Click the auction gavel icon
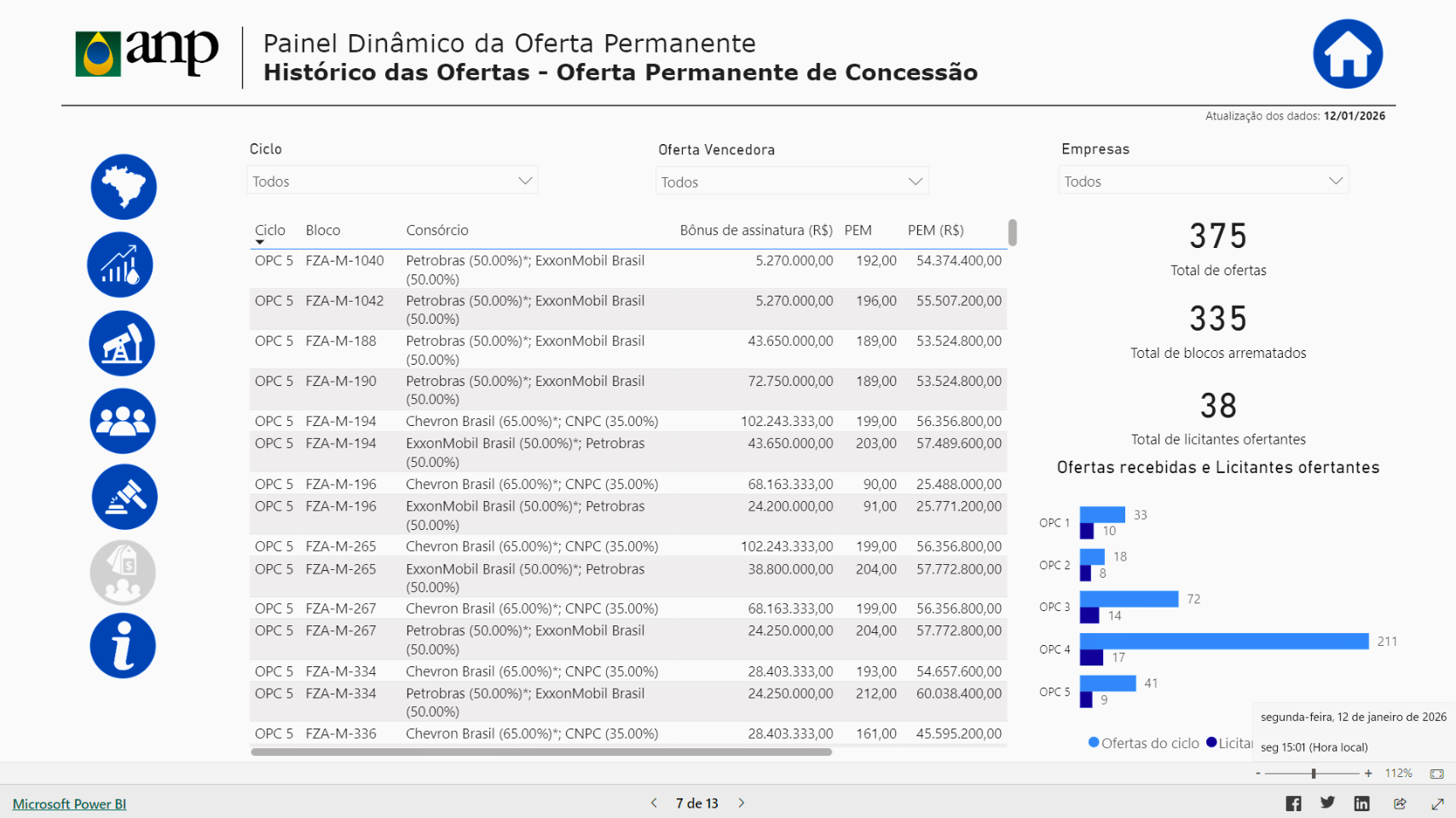Screen dimensions: 1456x818 (x=124, y=497)
